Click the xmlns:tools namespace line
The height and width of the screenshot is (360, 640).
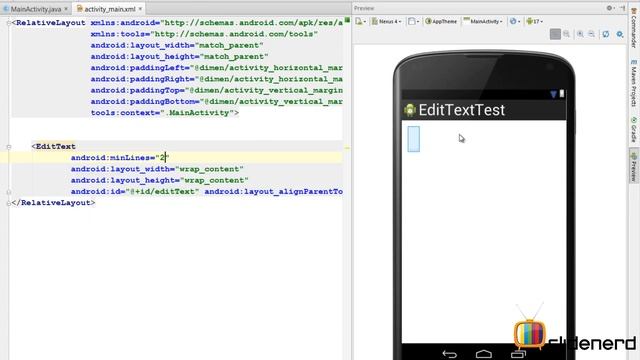pyautogui.click(x=204, y=34)
